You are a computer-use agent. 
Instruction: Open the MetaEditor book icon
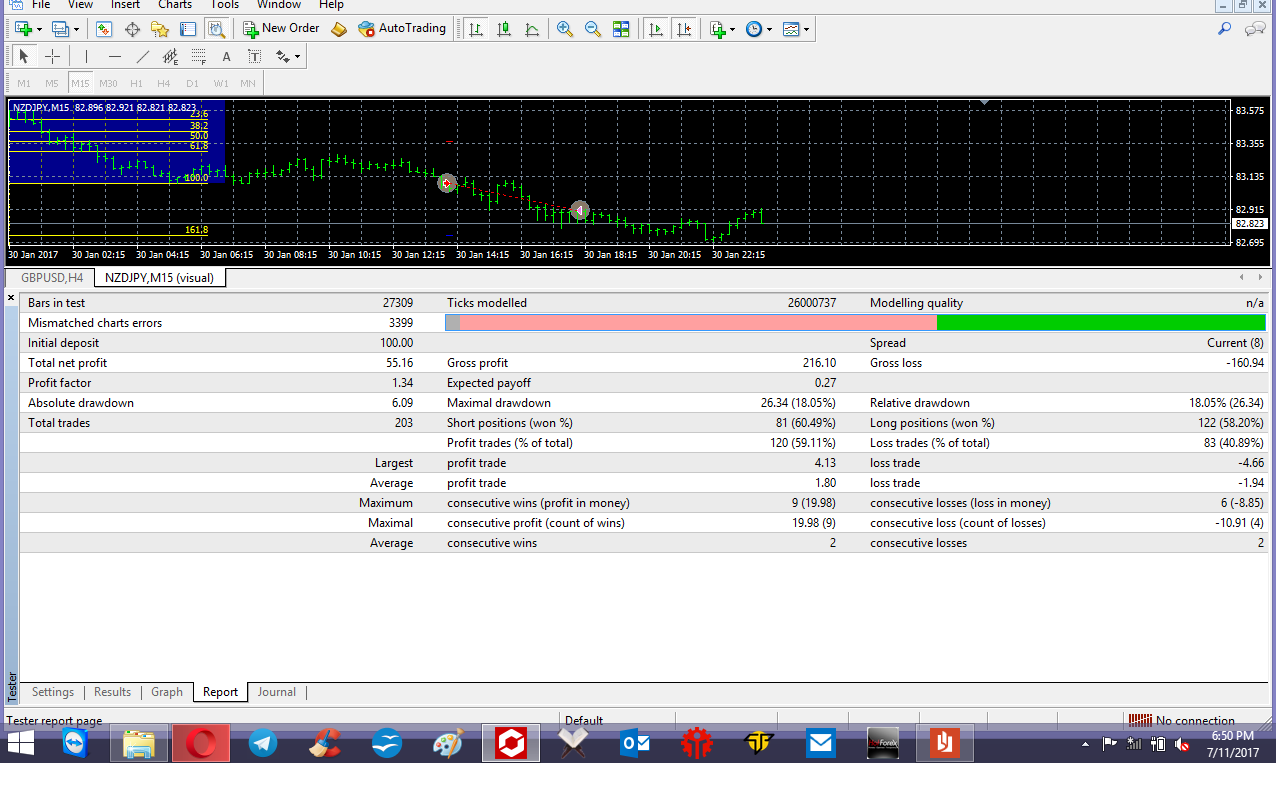pos(339,29)
